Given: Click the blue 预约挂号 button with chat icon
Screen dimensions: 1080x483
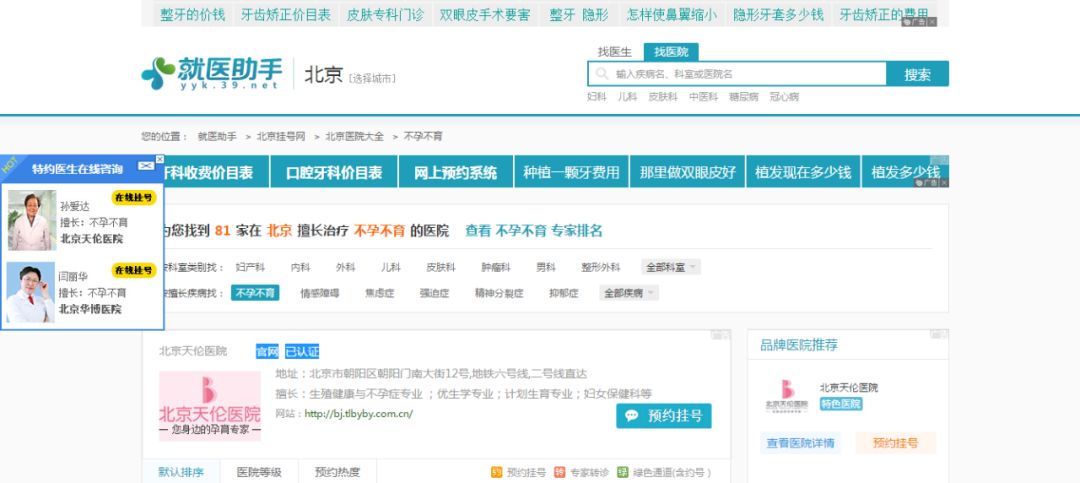Looking at the screenshot, I should pos(664,415).
